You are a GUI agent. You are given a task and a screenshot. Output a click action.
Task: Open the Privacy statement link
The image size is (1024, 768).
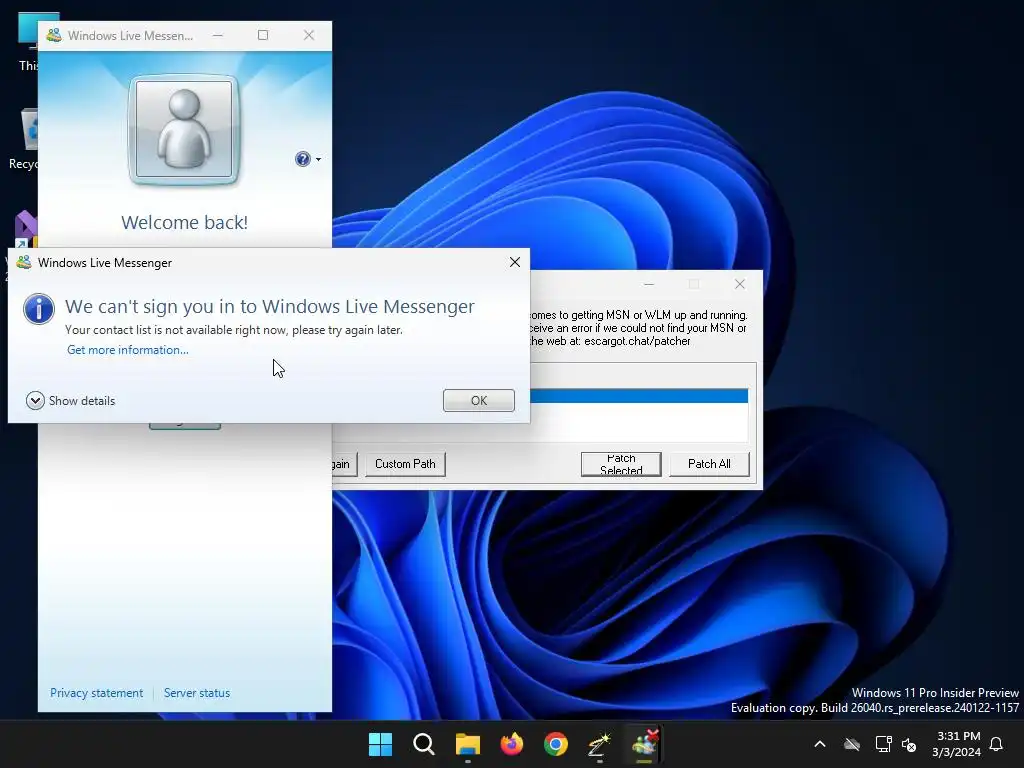pyautogui.click(x=97, y=693)
